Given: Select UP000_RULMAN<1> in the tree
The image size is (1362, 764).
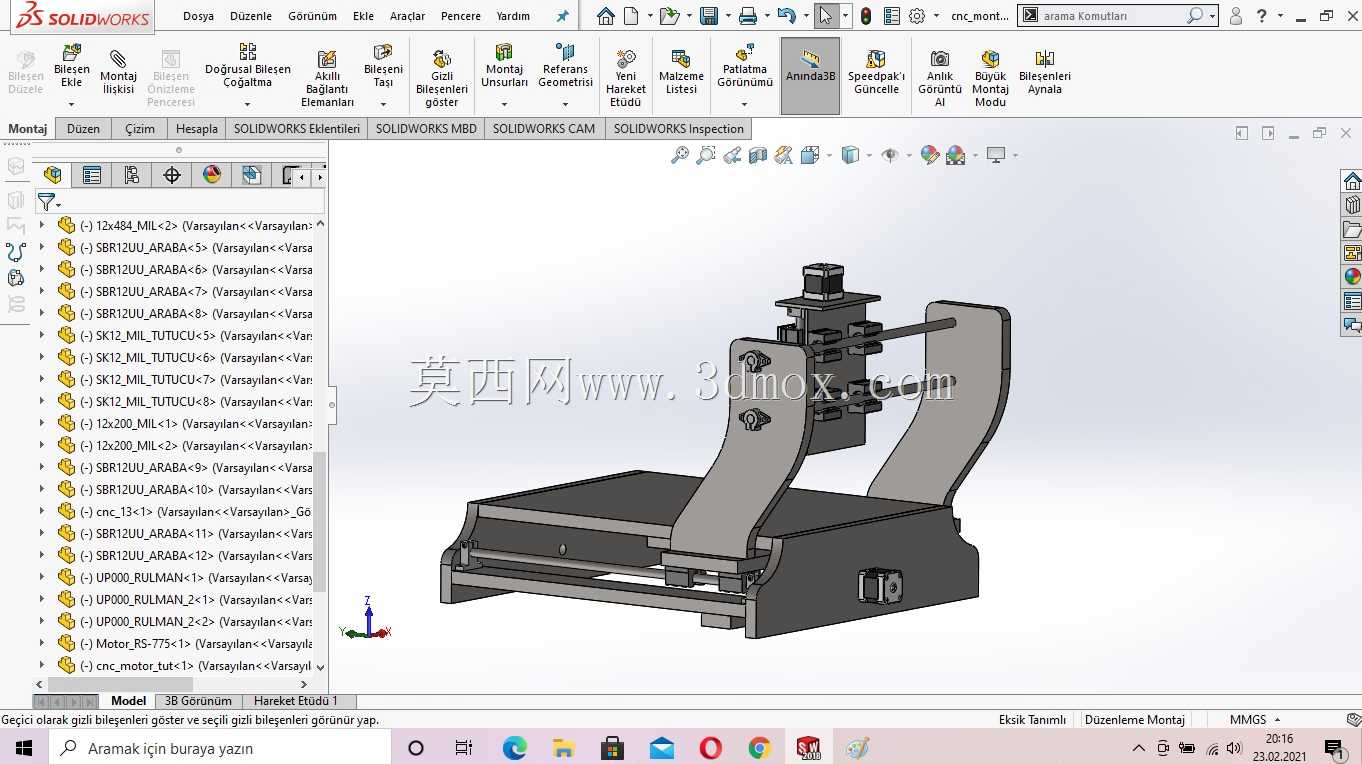Looking at the screenshot, I should 184,577.
